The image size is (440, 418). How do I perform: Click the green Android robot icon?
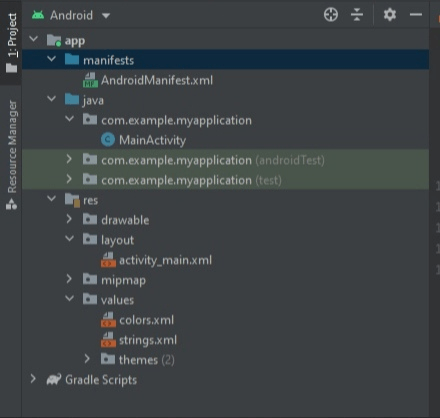38,15
